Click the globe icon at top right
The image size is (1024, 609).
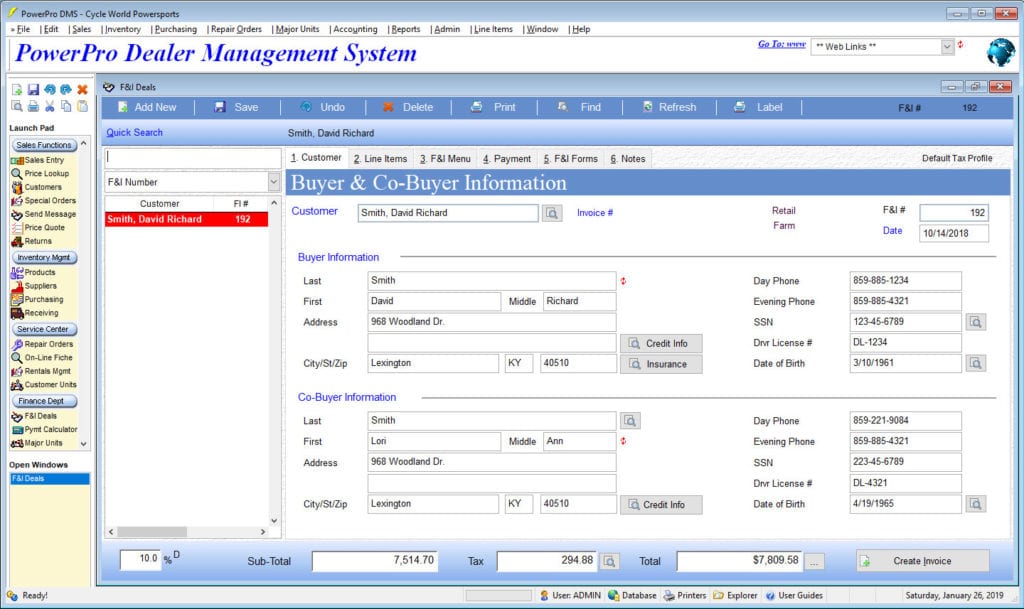[1000, 51]
